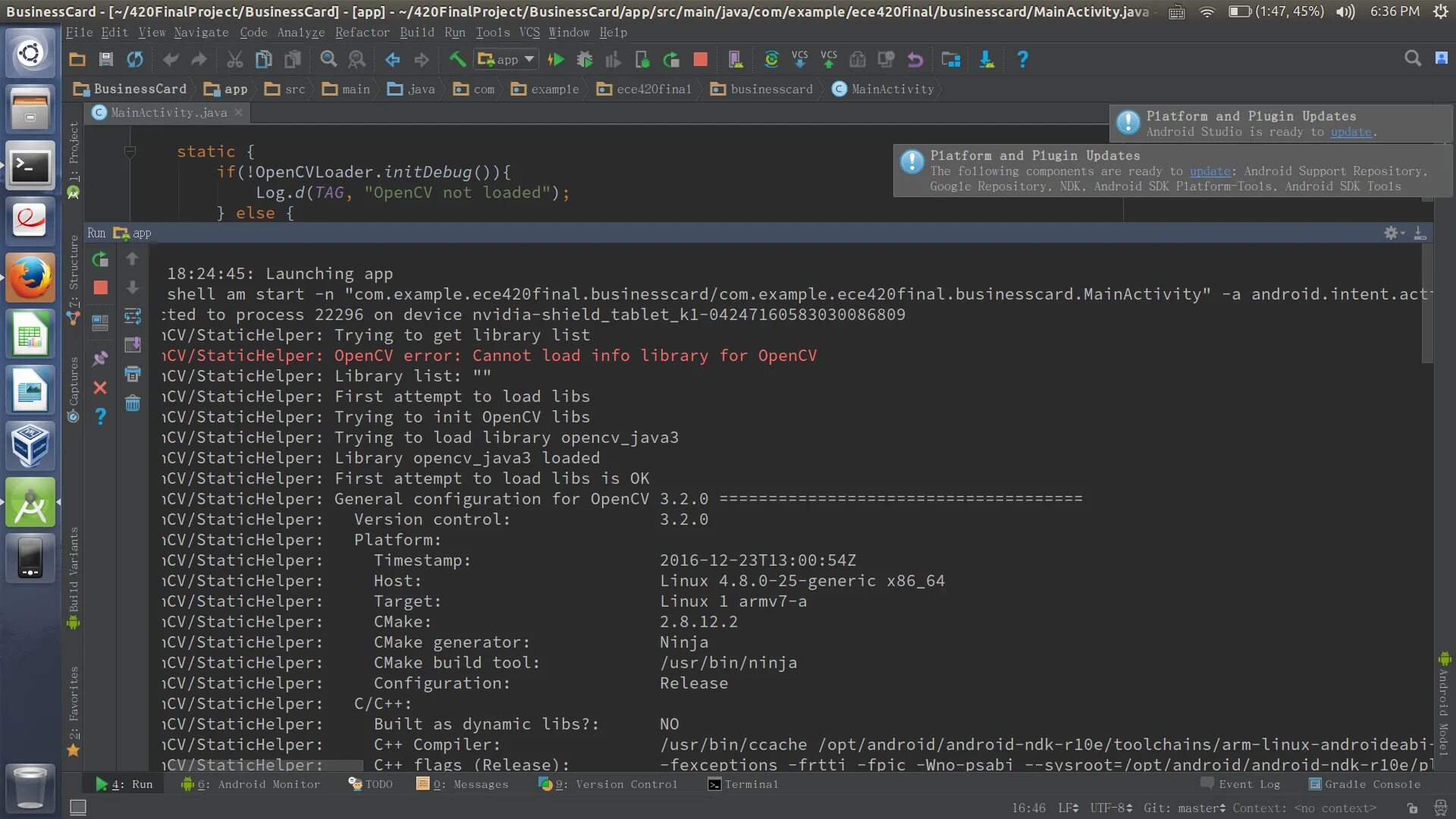The image size is (1456, 819).
Task: Click the VCS Commit Changes icon
Action: (829, 59)
